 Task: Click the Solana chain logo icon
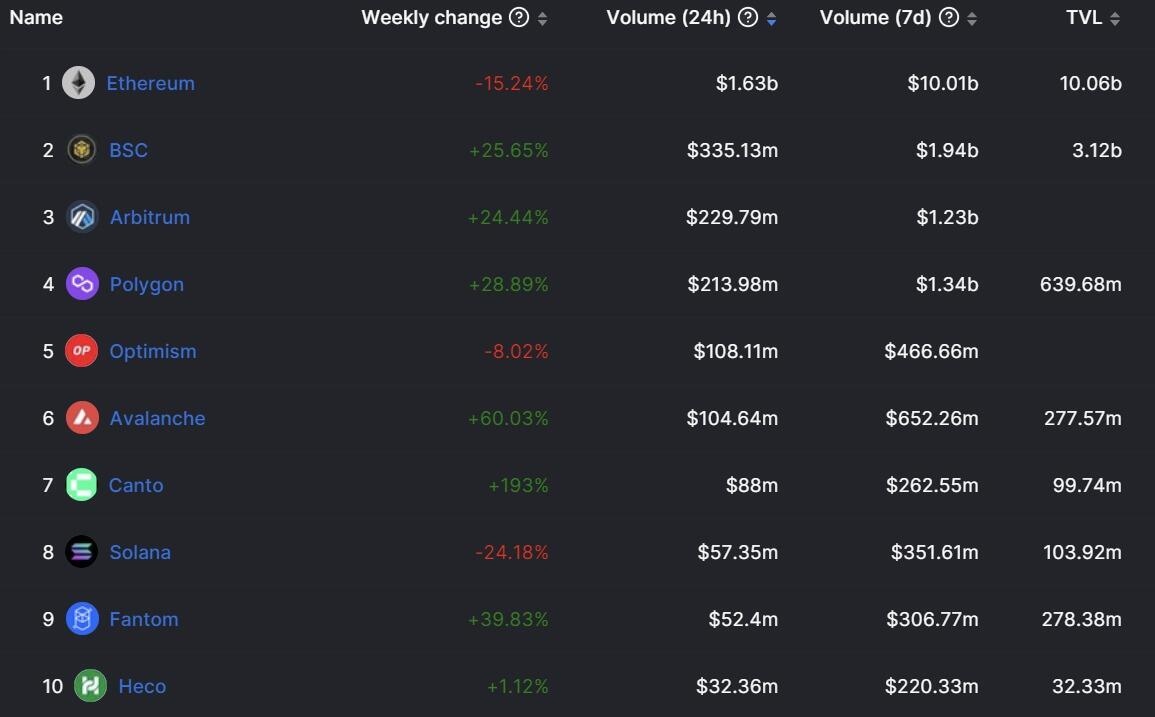[x=81, y=552]
